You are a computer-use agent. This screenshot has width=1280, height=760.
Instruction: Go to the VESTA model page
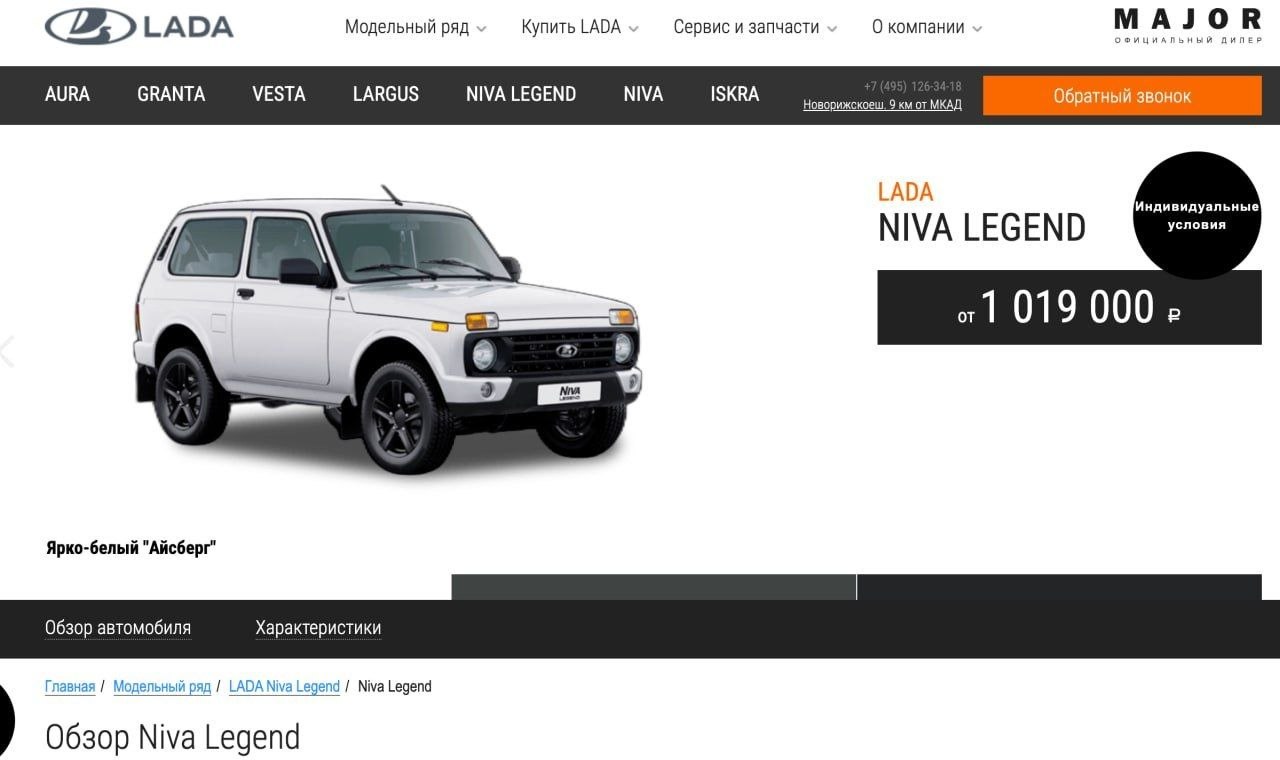(279, 94)
